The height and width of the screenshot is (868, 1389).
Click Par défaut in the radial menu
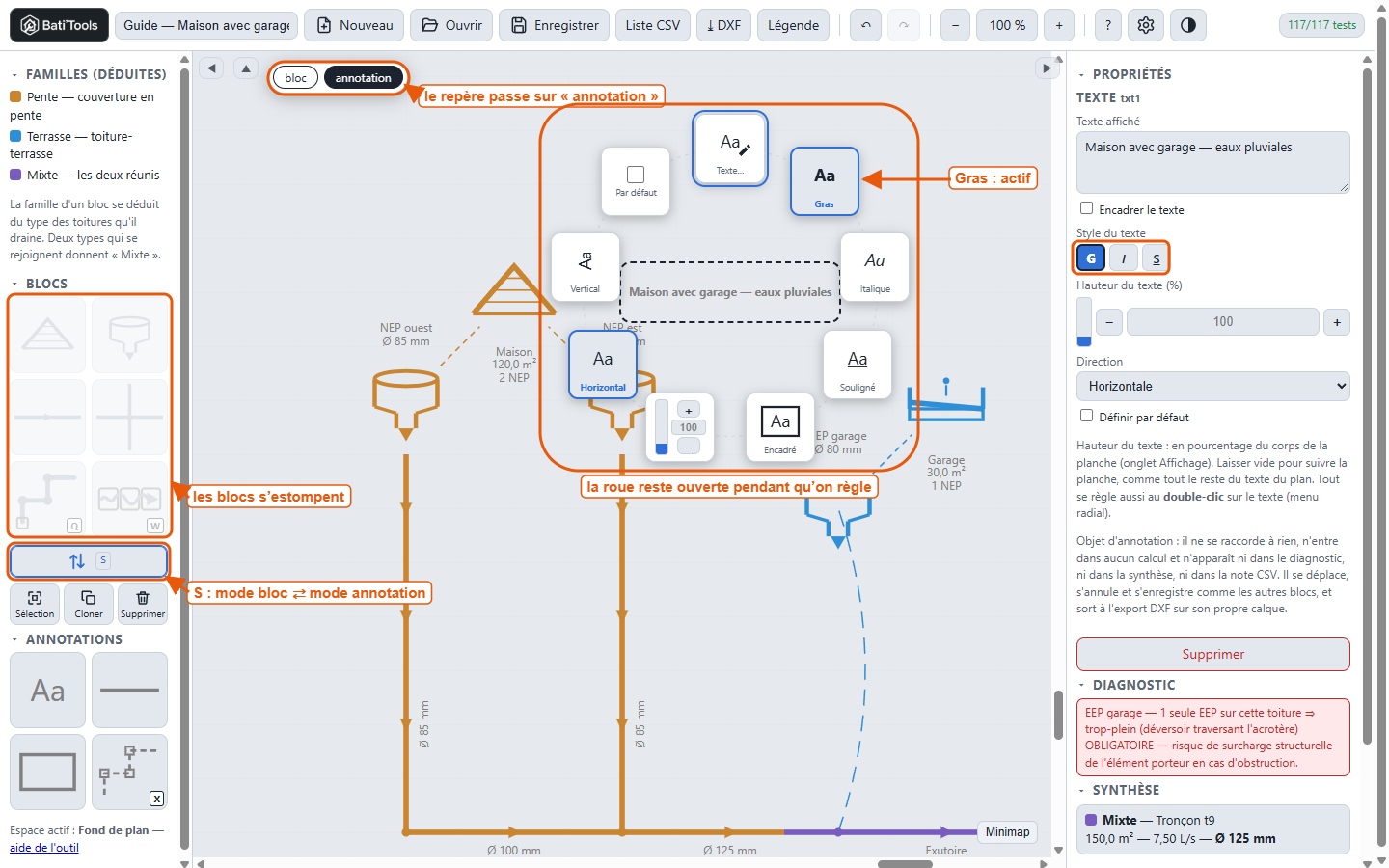pyautogui.click(x=636, y=181)
